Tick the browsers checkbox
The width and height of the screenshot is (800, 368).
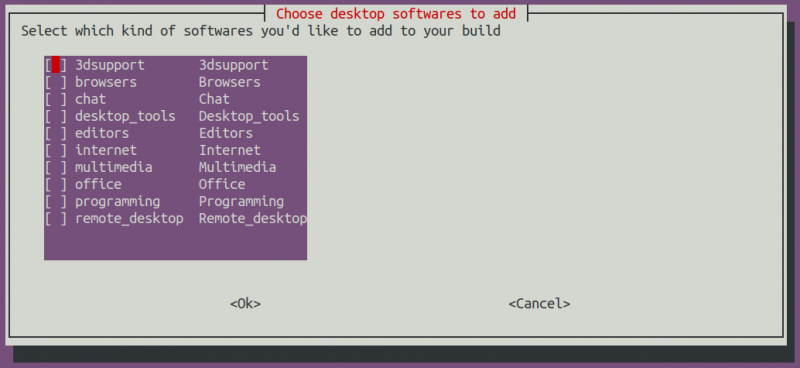pos(56,82)
